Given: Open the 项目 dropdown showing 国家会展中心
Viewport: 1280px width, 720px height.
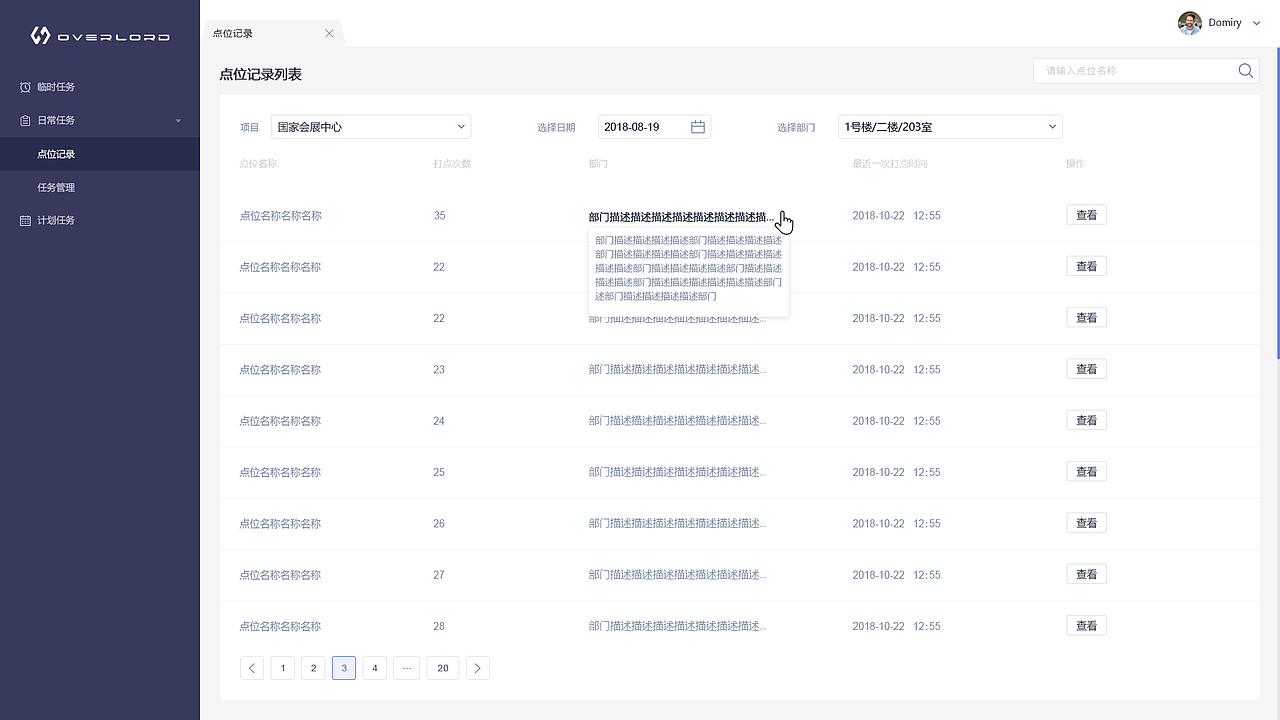Looking at the screenshot, I should pyautogui.click(x=370, y=127).
